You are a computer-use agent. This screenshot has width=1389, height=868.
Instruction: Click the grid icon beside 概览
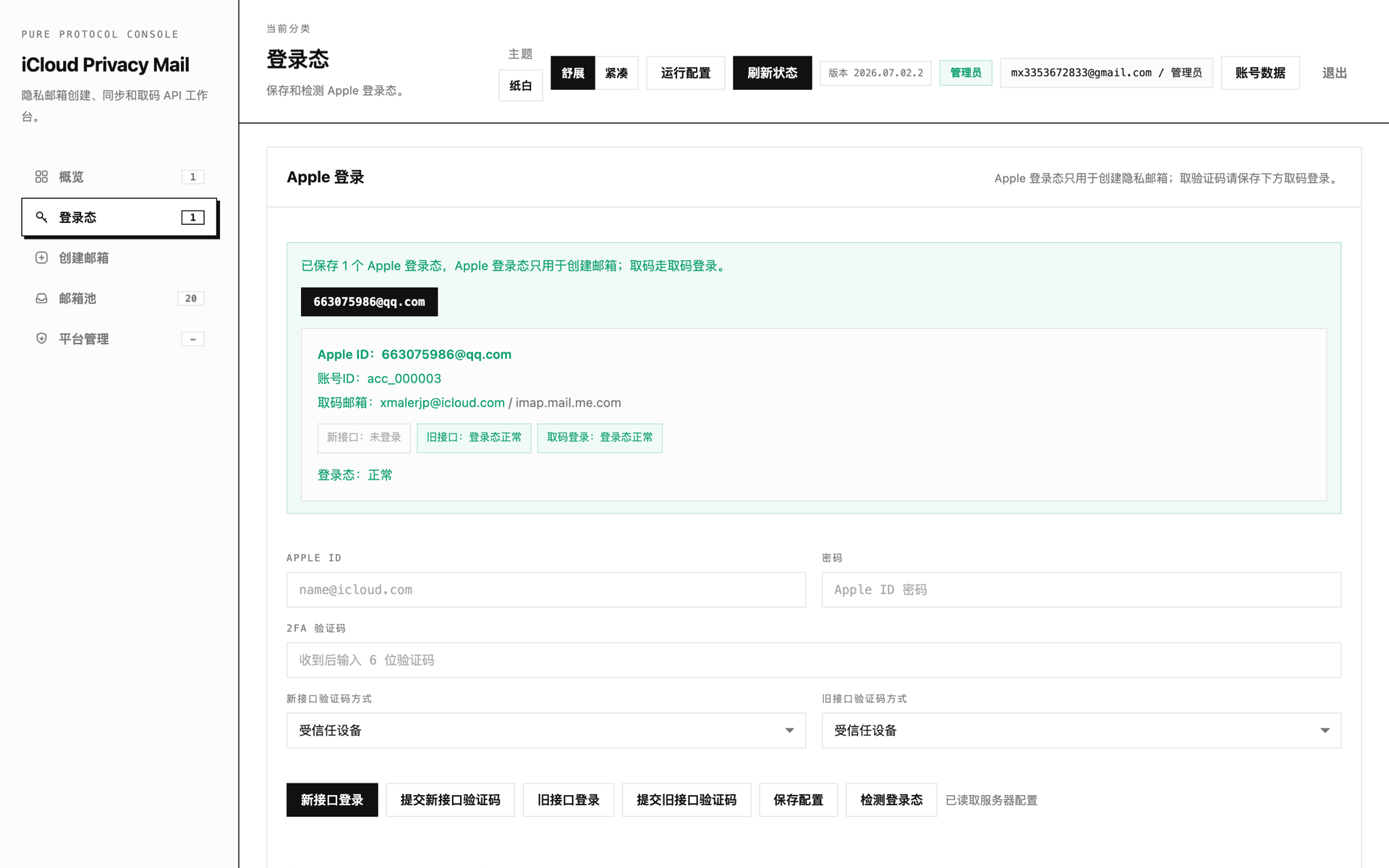[x=41, y=176]
